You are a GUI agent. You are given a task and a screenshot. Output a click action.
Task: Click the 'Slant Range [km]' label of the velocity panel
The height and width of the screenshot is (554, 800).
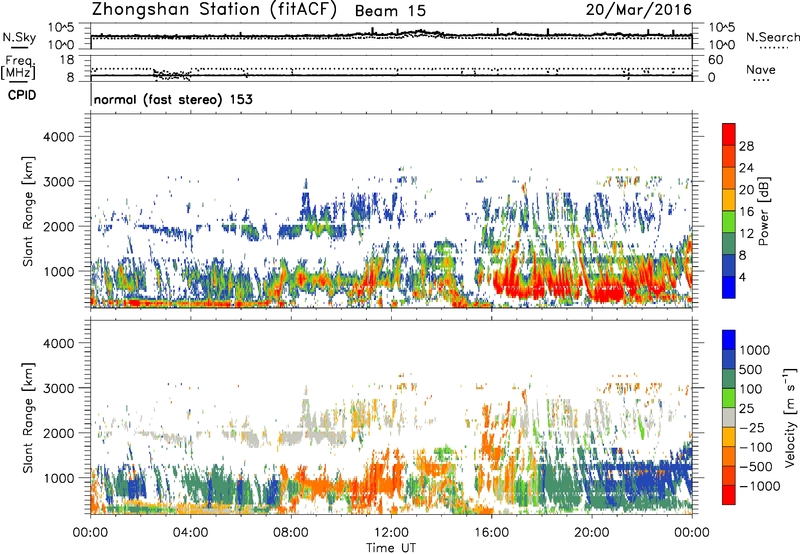28,418
